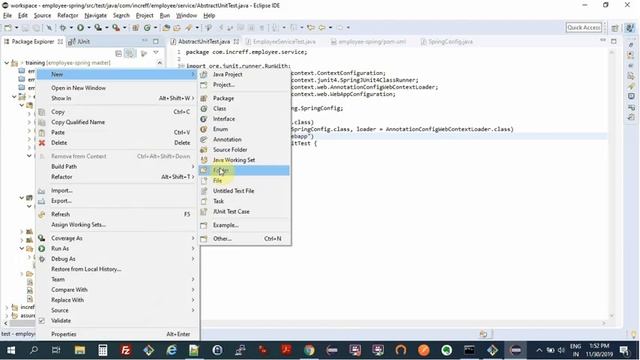Viewport: 640px width, 360px height.
Task: Click Properties in the context menu
Action: point(118,334)
